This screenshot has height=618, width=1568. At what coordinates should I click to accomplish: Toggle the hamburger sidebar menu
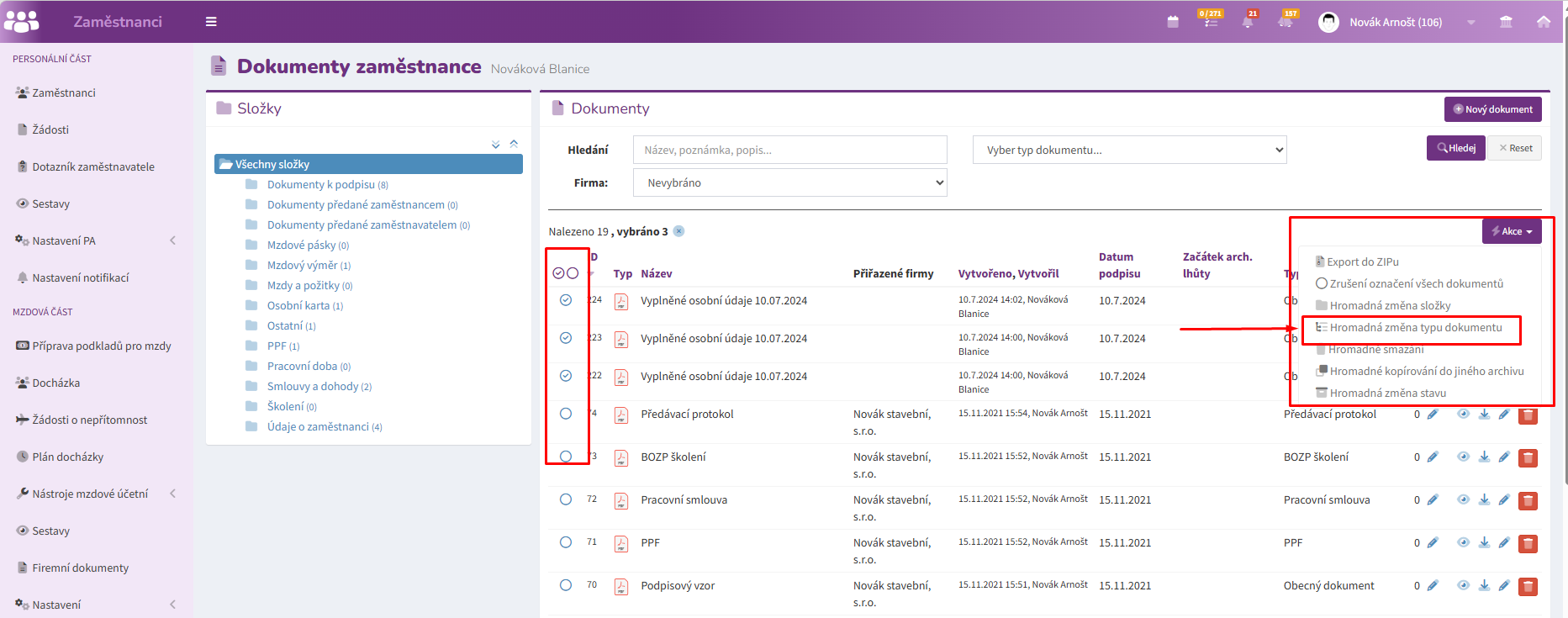click(211, 22)
